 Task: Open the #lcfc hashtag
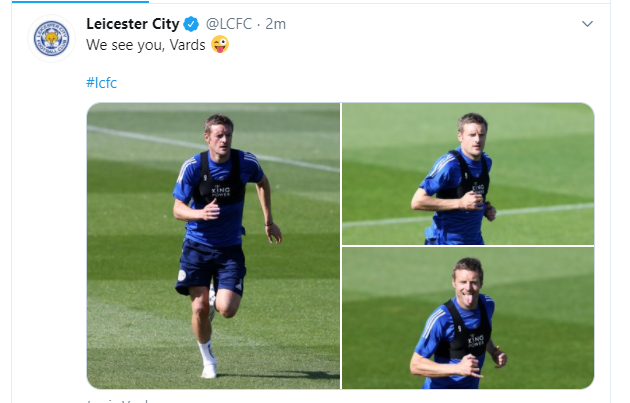[101, 83]
